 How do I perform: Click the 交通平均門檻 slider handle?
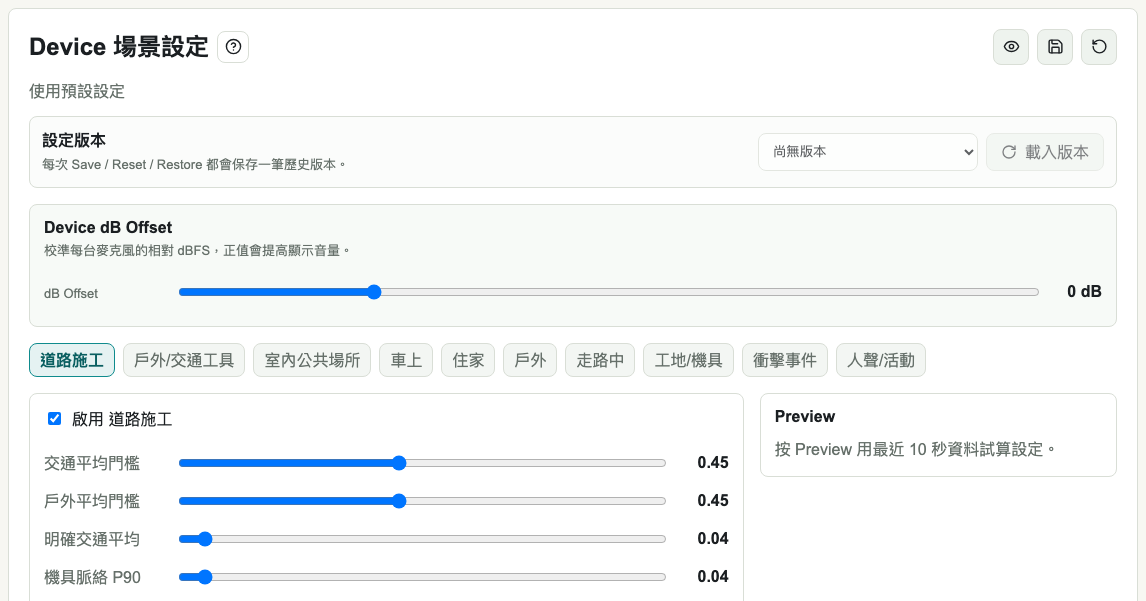click(x=399, y=463)
